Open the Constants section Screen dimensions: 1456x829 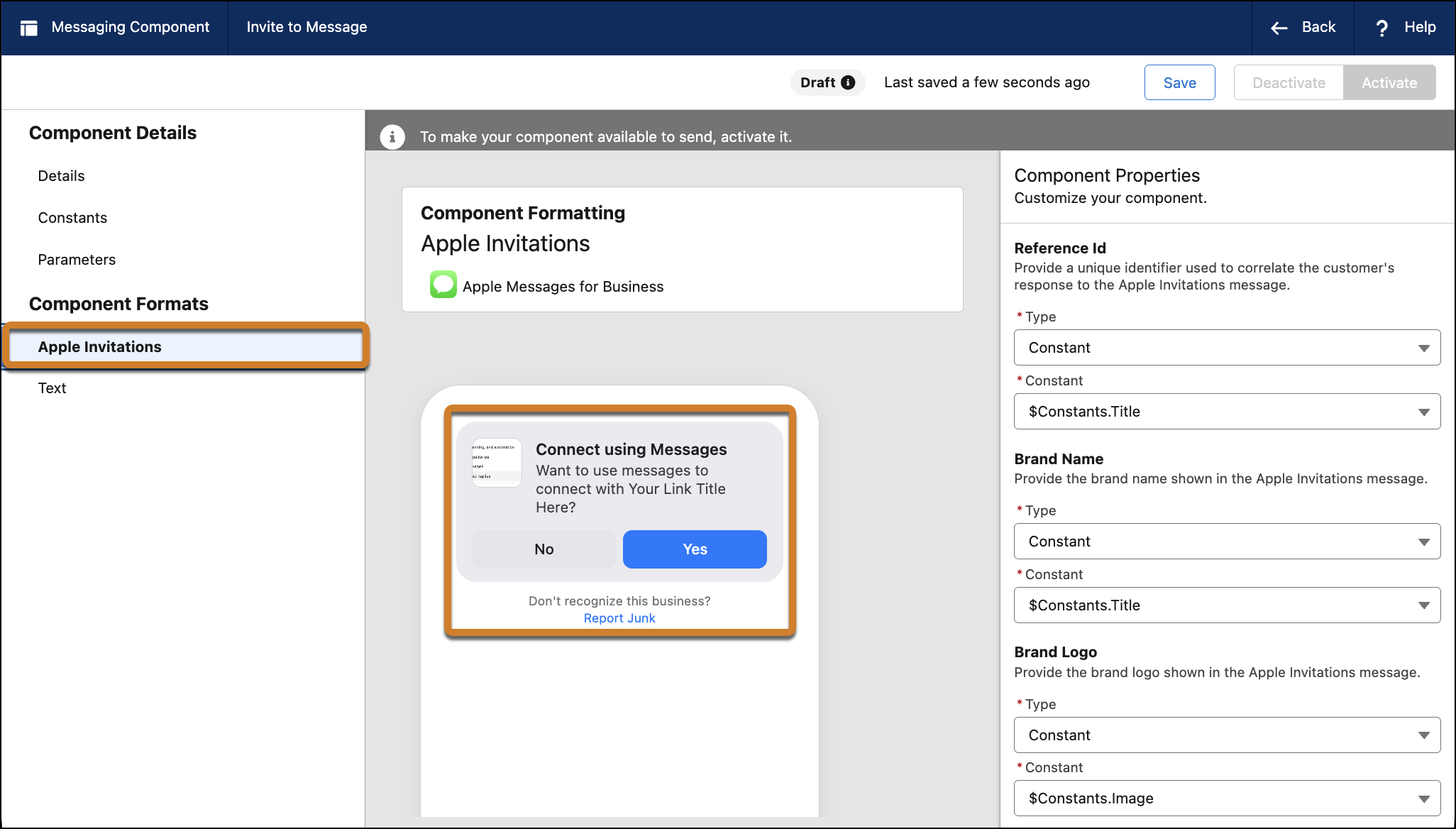point(72,218)
